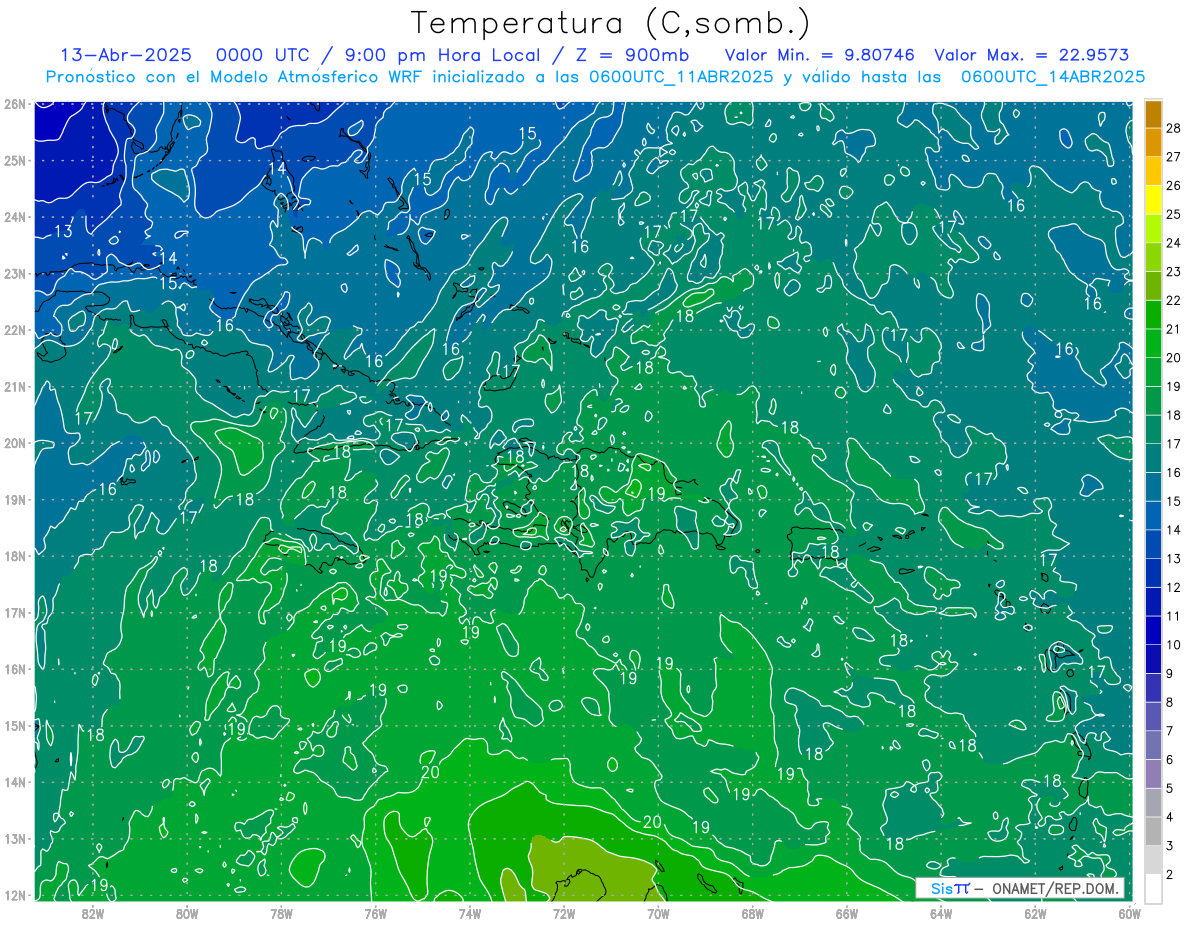Click the 62W longitude axis label

tap(1035, 913)
